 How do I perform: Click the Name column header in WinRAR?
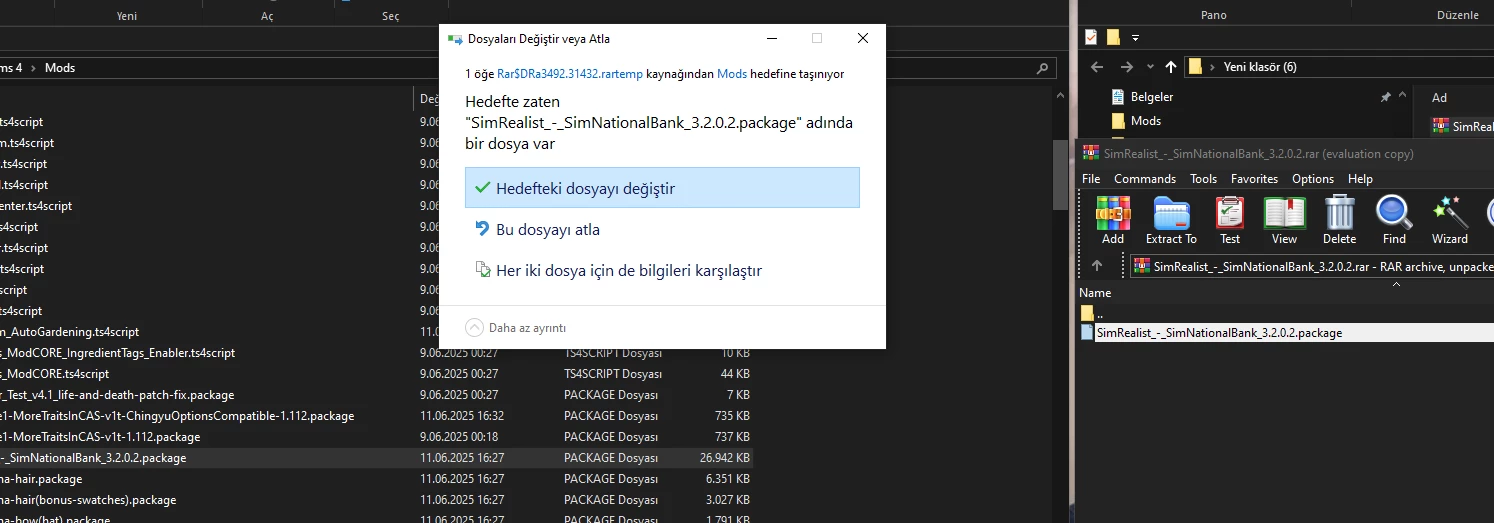1095,293
